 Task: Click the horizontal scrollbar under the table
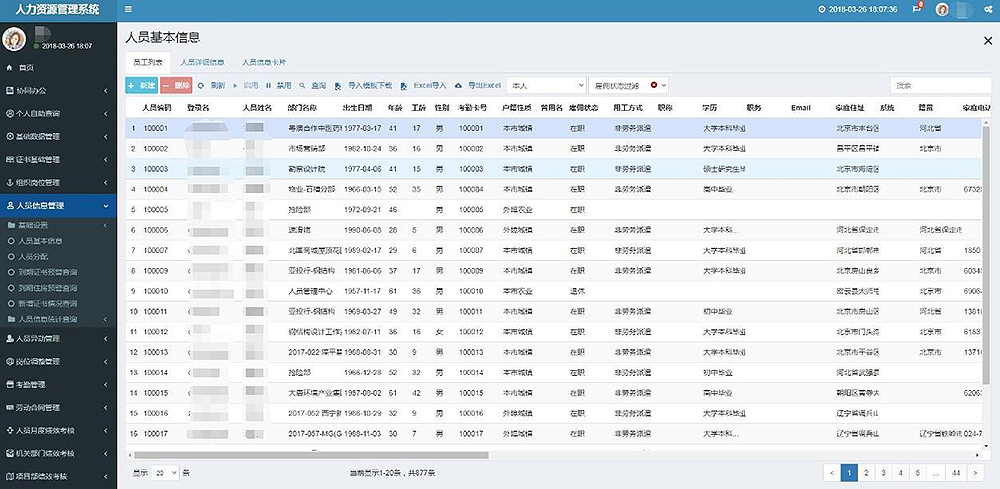click(x=310, y=455)
